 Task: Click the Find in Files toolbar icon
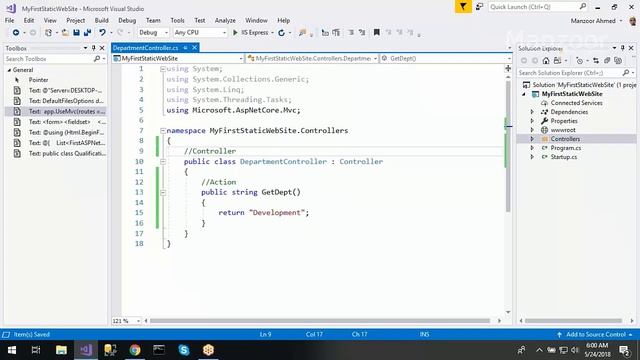(x=302, y=33)
